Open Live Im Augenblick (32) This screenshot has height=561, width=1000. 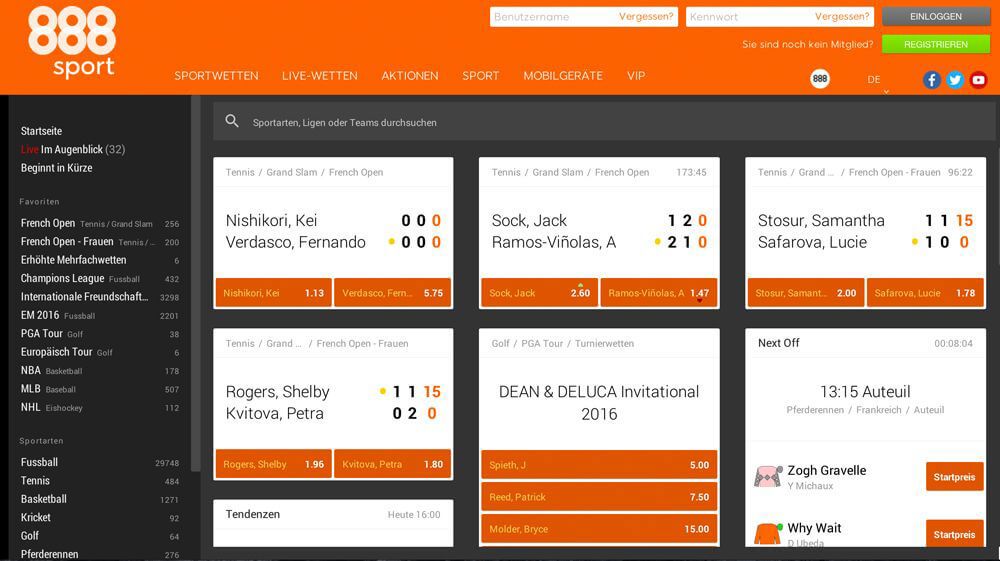(73, 149)
